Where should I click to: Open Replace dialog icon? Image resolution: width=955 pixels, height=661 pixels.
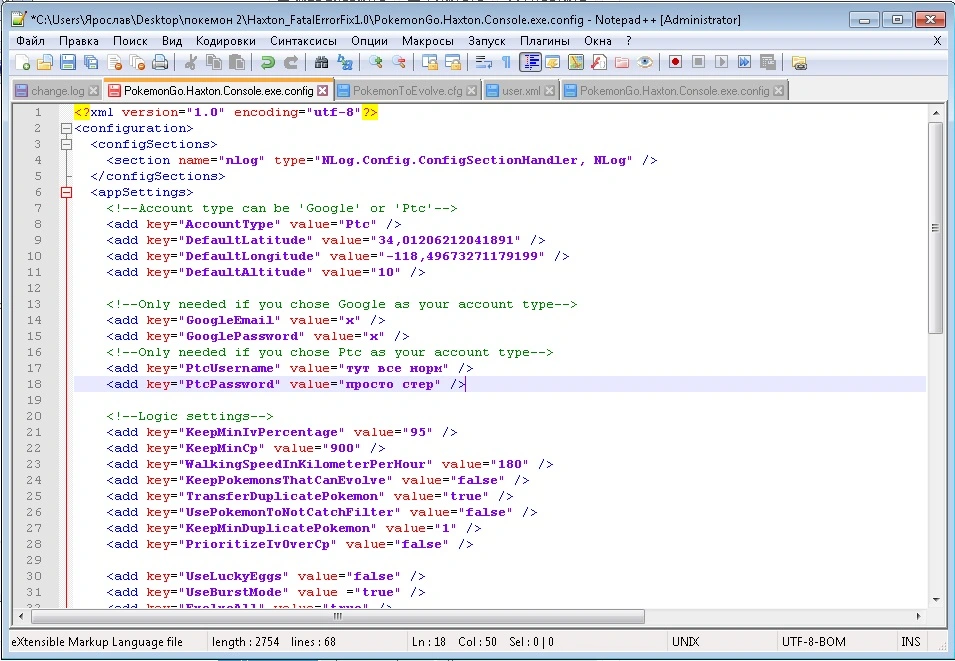(x=345, y=62)
